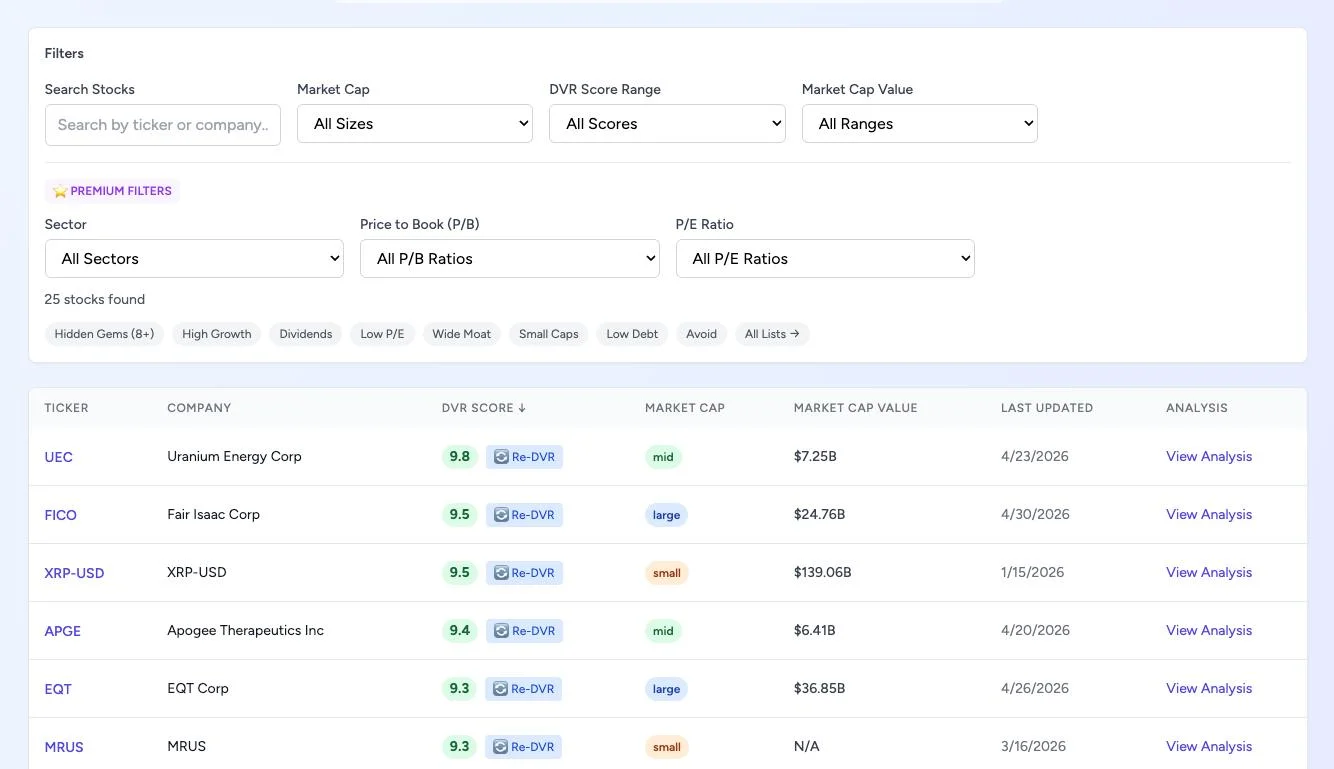View Analysis for Fair Isaac Corp
Image resolution: width=1334 pixels, height=769 pixels.
pos(1209,514)
